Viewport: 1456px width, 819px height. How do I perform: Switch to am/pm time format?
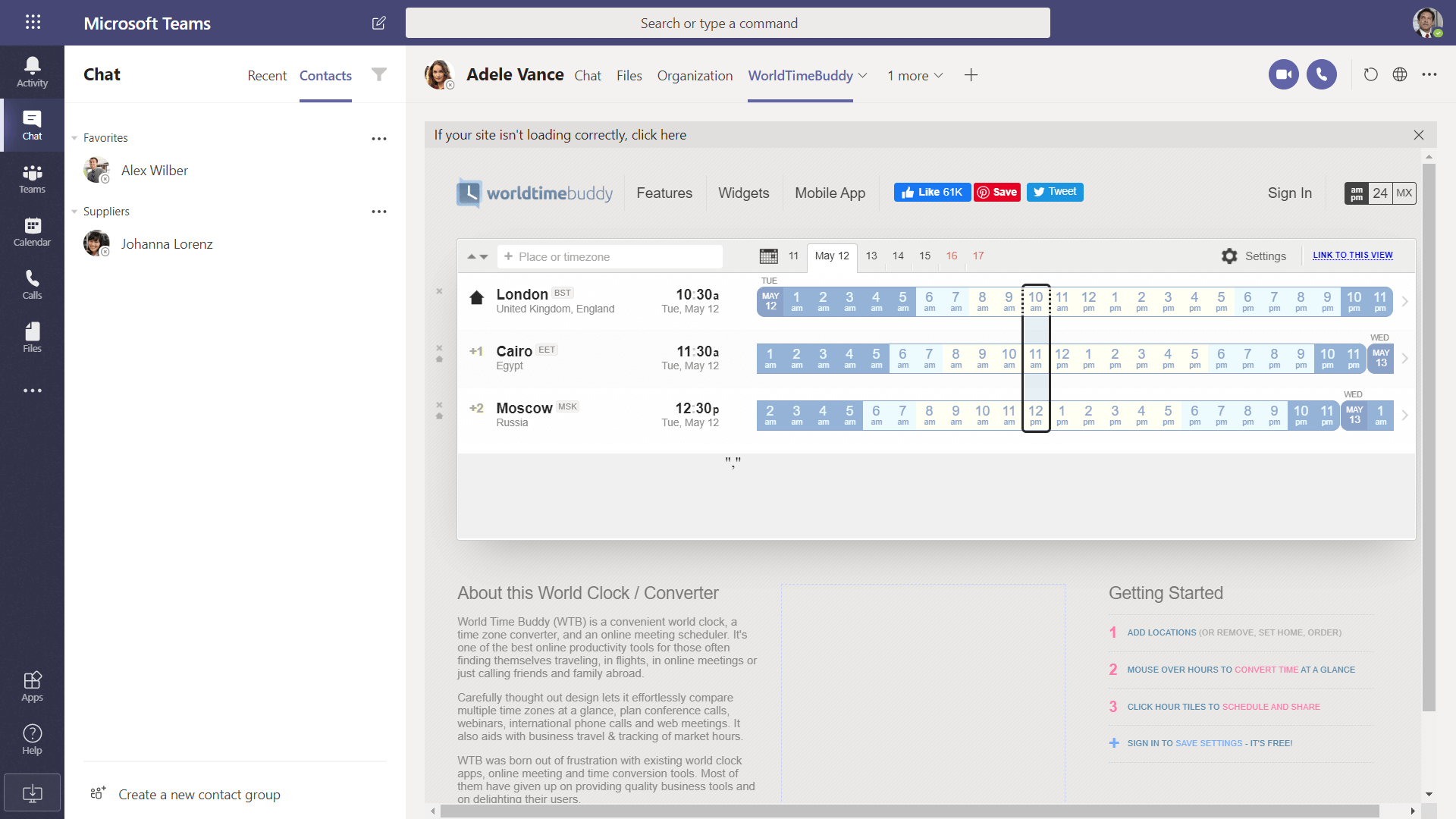1357,193
